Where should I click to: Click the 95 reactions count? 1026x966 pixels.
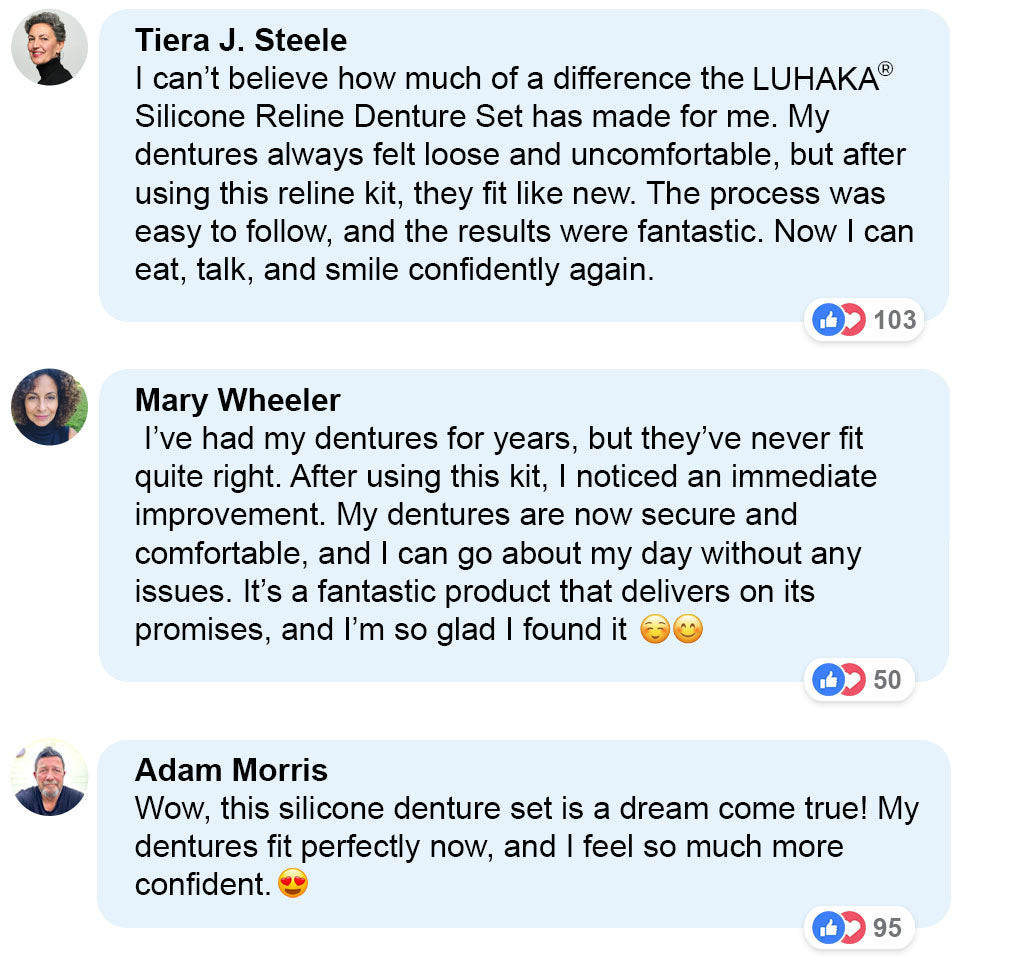[x=887, y=928]
